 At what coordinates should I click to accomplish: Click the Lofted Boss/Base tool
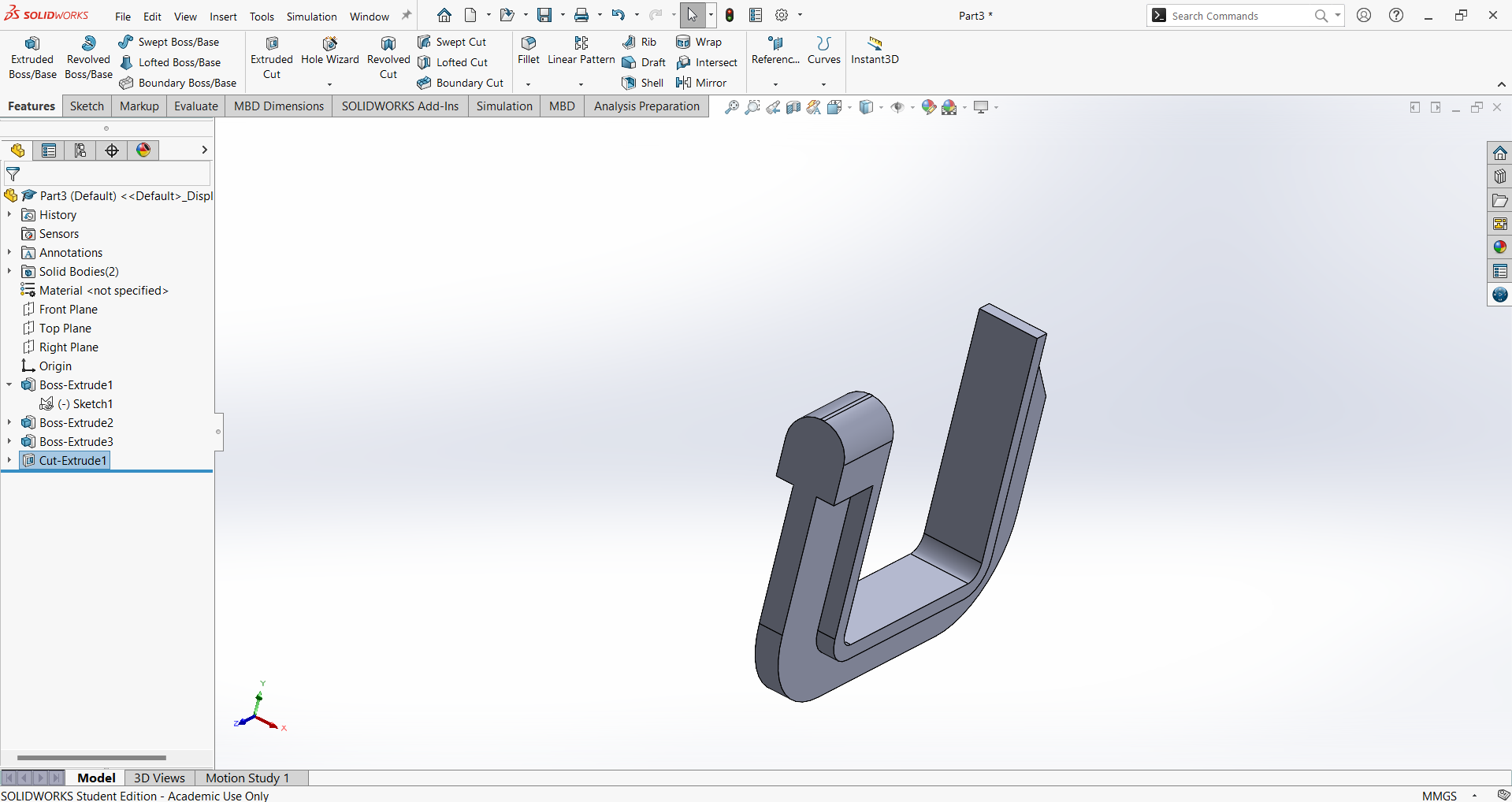[x=169, y=62]
